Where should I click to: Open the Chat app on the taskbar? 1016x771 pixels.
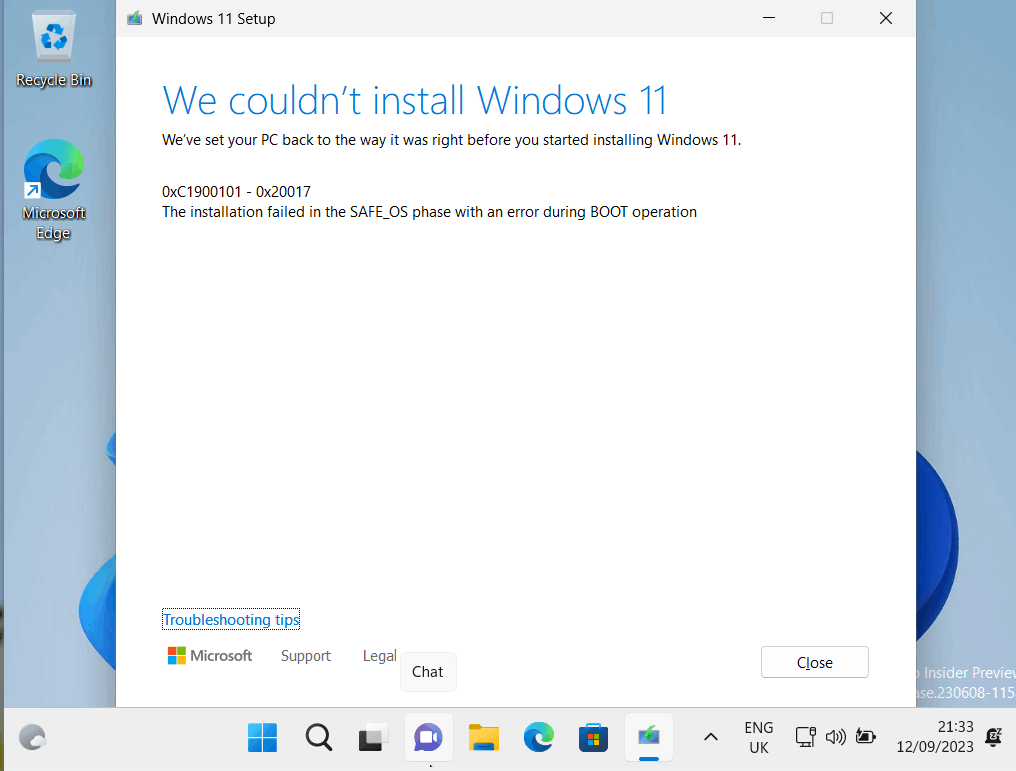point(428,737)
